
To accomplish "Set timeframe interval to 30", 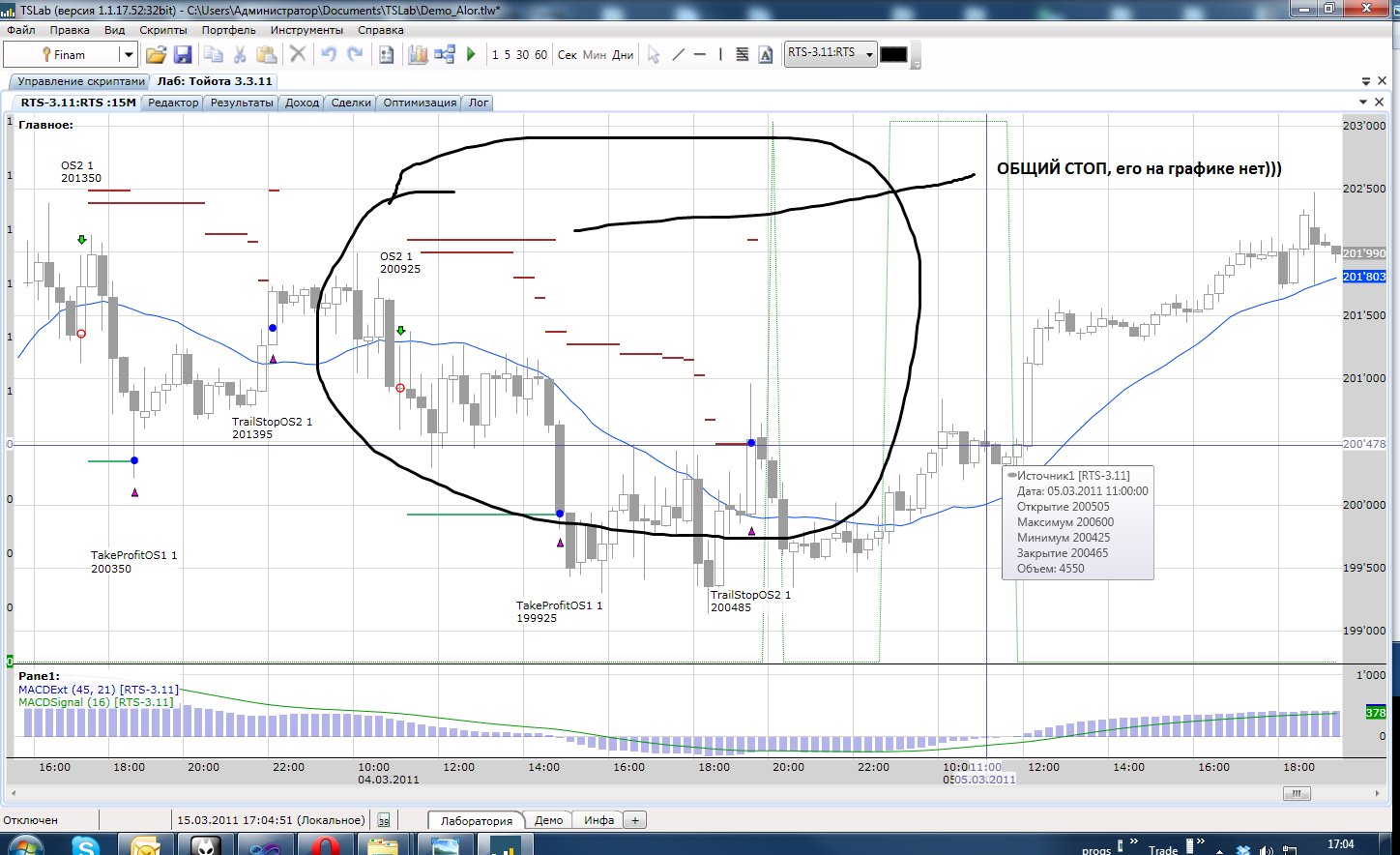I will pyautogui.click(x=522, y=55).
